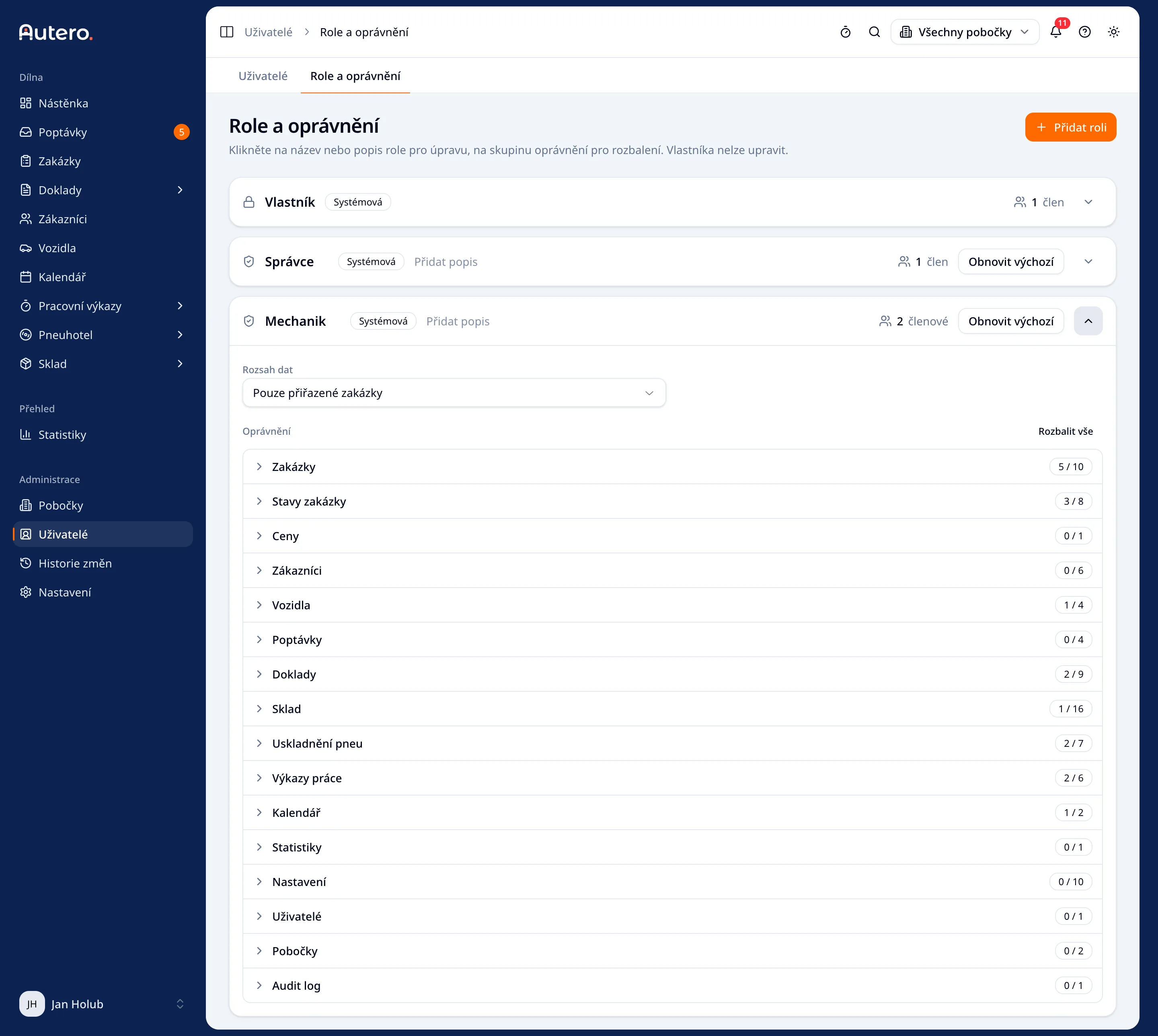Go to Nástěnka in sidebar
Screen dimensions: 1158x1036
[103, 103]
